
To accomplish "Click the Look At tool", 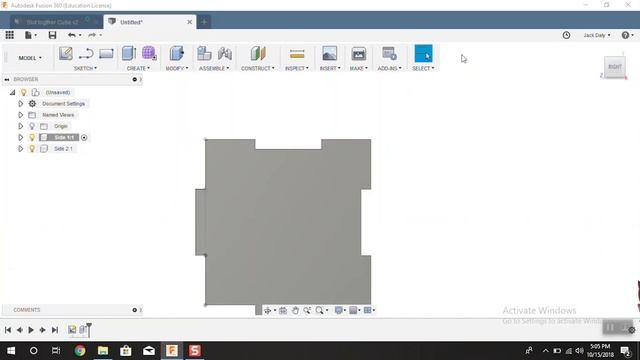I will tap(282, 311).
